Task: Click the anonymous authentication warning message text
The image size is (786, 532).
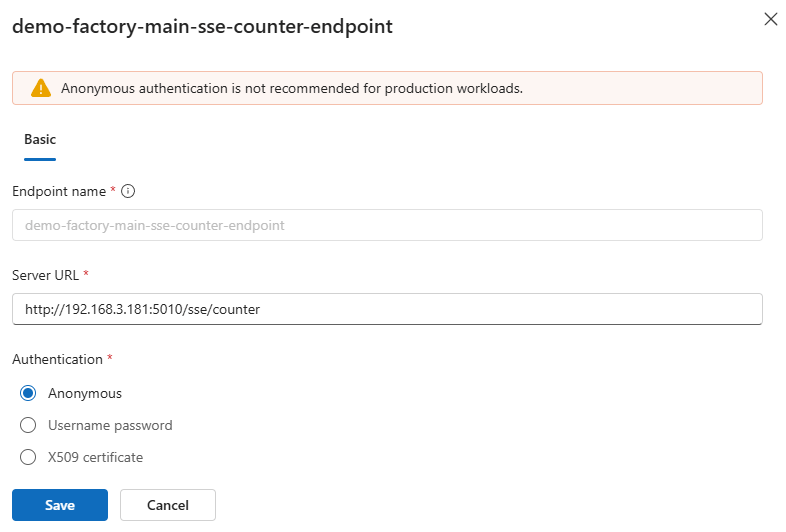Action: point(292,88)
